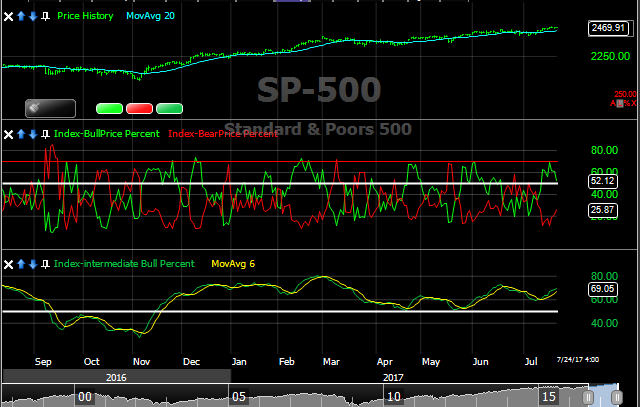The height and width of the screenshot is (407, 640).
Task: Move the Index-BullPrice Percent pane up
Action: pyautogui.click(x=21, y=134)
